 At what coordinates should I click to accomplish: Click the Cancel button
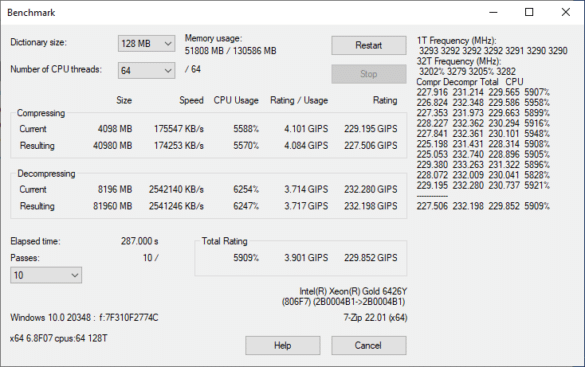(369, 345)
